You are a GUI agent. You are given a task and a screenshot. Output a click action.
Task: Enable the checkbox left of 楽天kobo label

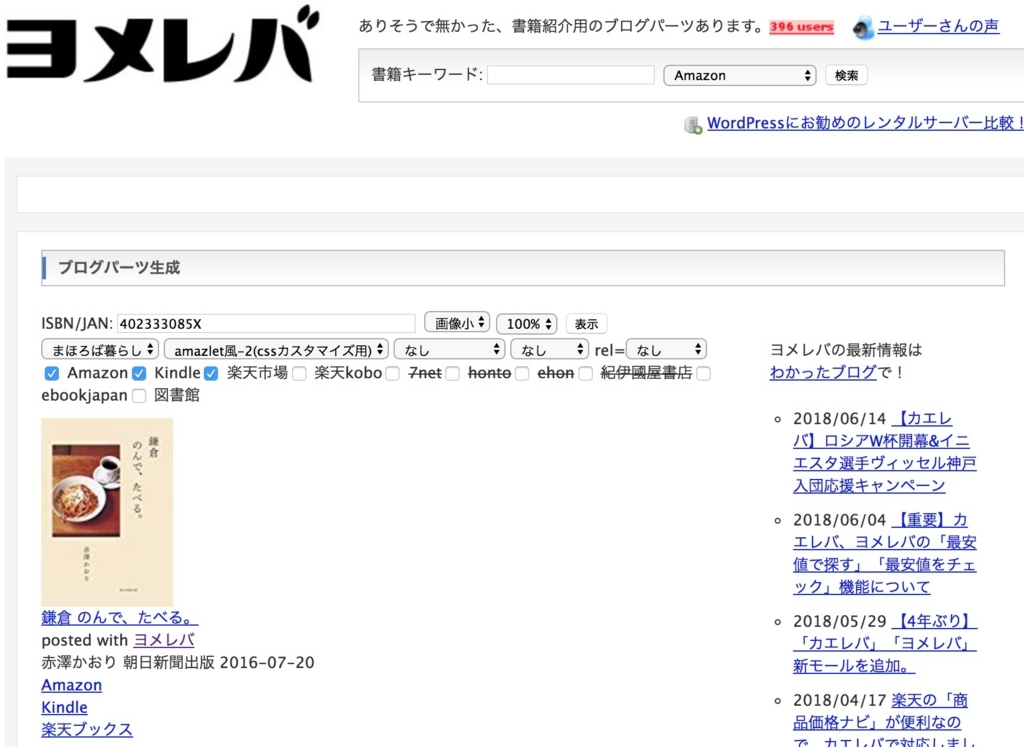click(299, 374)
